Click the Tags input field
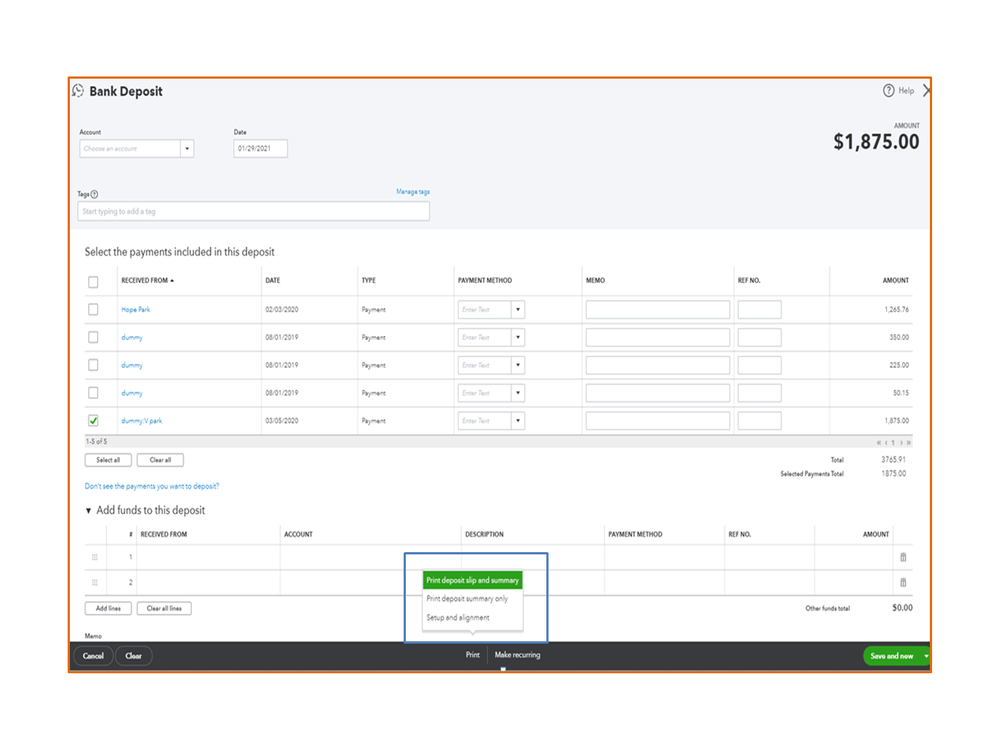 click(253, 211)
